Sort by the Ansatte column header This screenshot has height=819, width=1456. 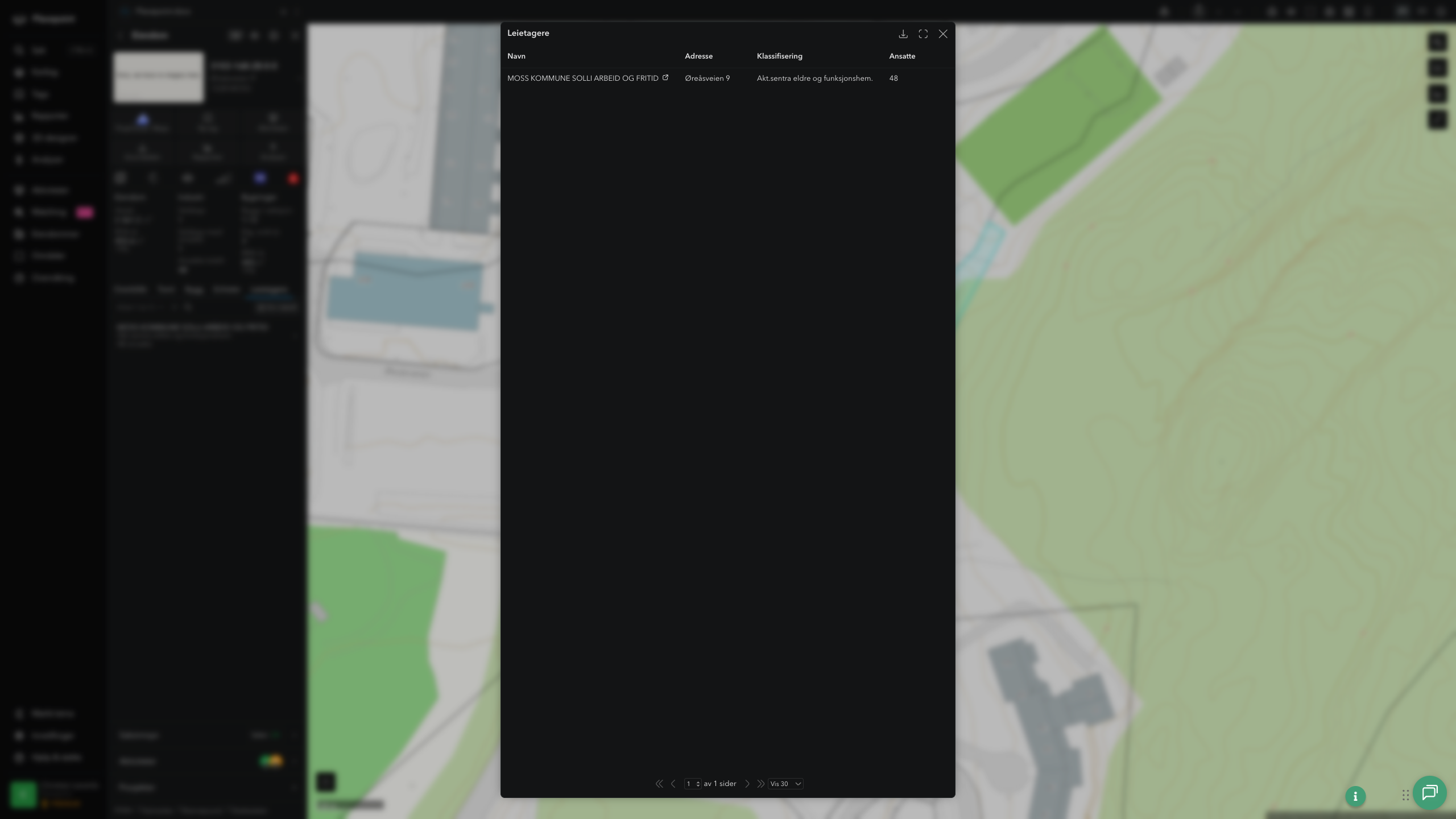(x=902, y=56)
